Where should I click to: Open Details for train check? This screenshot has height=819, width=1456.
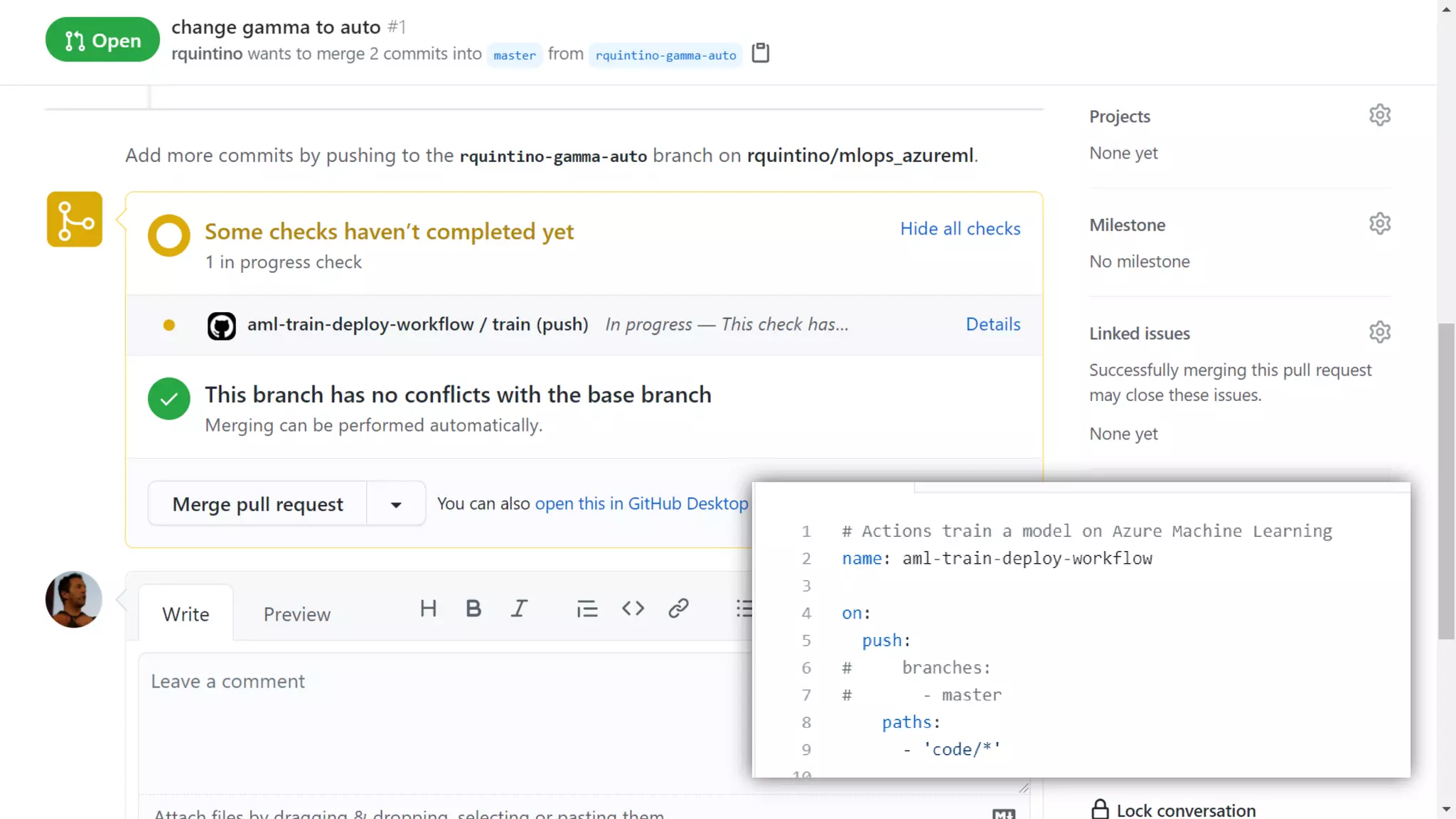(x=992, y=324)
